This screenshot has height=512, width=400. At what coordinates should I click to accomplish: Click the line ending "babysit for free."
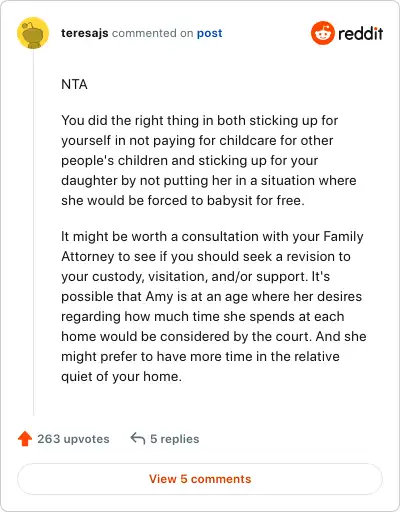coord(183,200)
